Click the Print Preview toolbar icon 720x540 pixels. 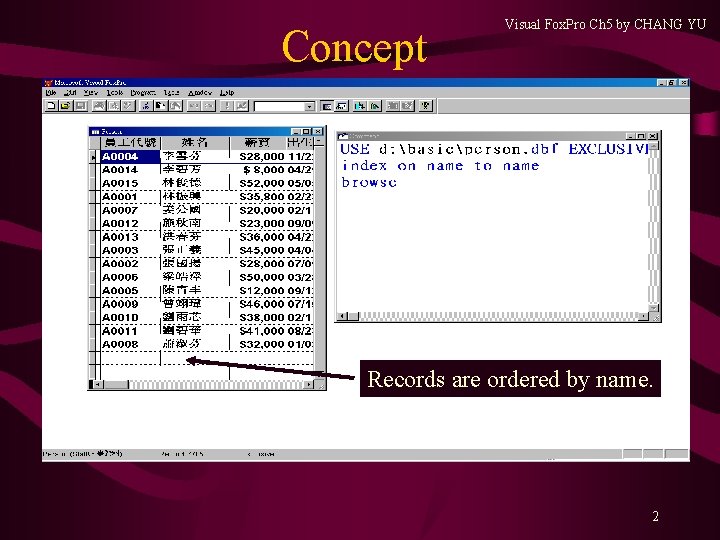(113, 106)
